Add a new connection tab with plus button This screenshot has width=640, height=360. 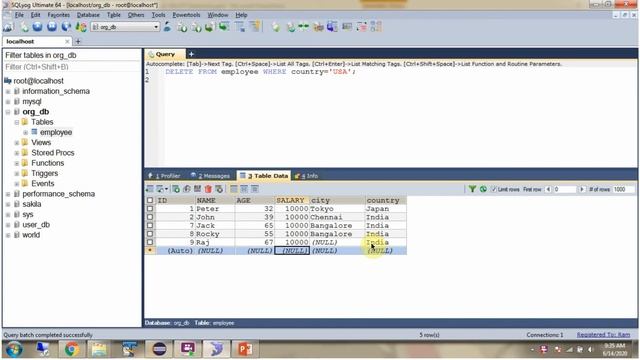(x=78, y=42)
